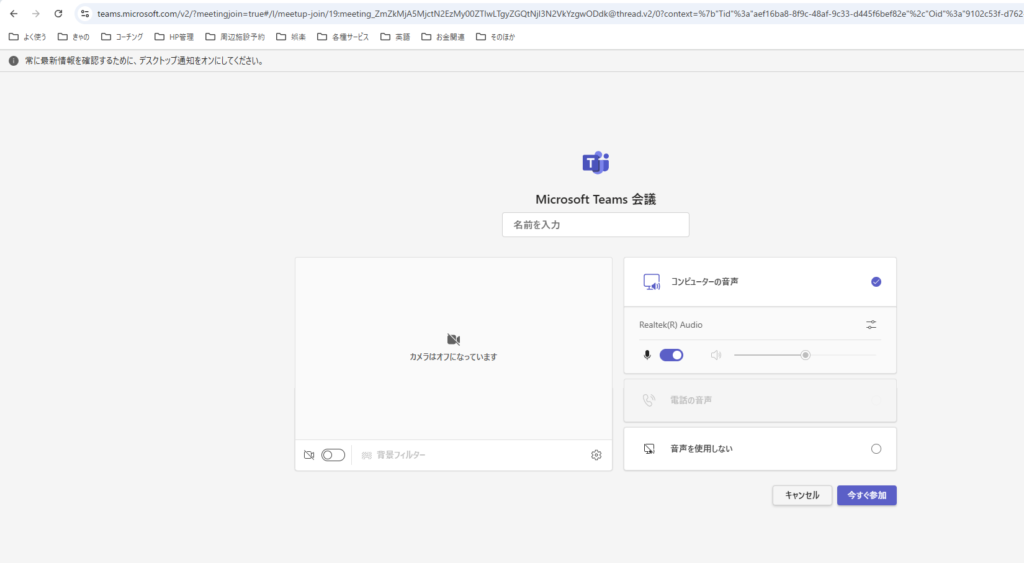Click the browser address bar URL
This screenshot has height=563, width=1024.
click(560, 13)
